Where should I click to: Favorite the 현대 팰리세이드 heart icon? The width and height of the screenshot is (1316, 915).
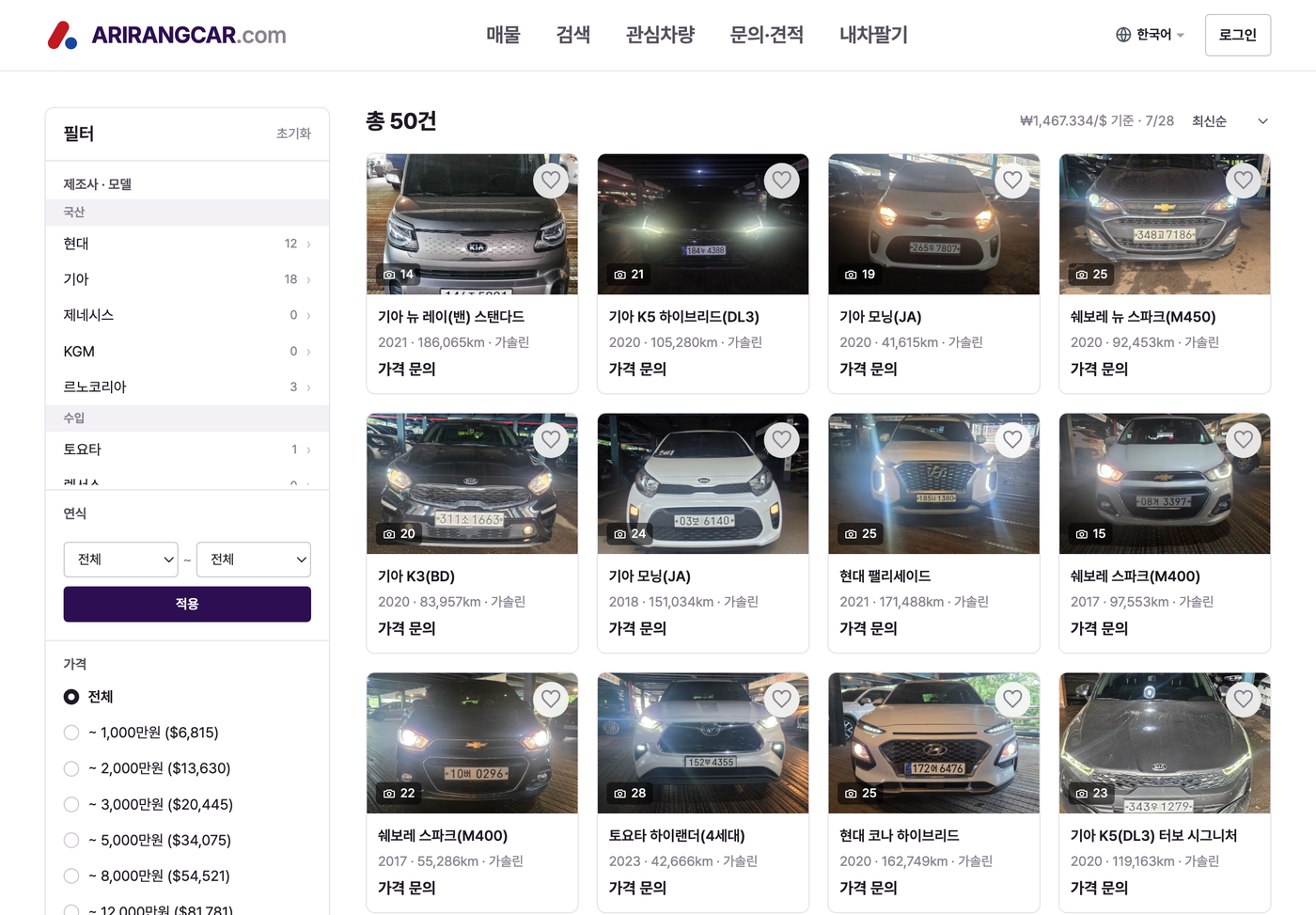pyautogui.click(x=1012, y=440)
